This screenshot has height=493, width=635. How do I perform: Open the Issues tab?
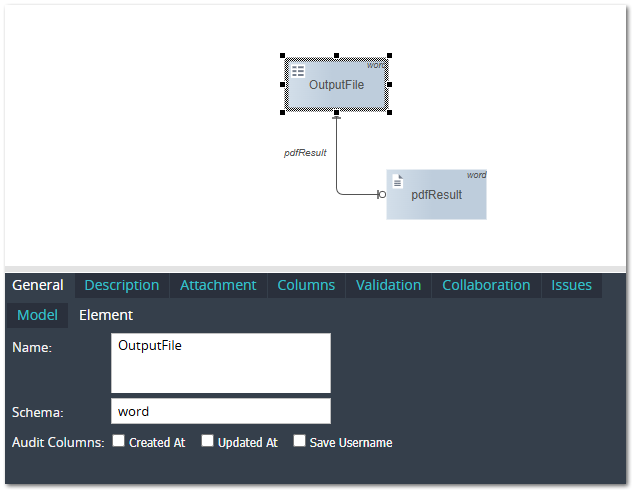571,285
